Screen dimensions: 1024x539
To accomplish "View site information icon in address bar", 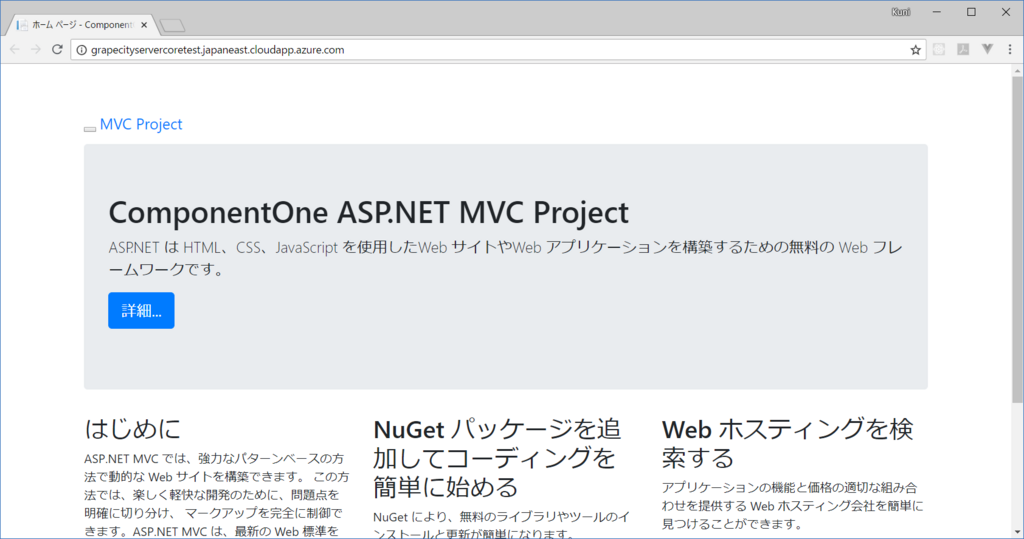I will click(x=82, y=50).
